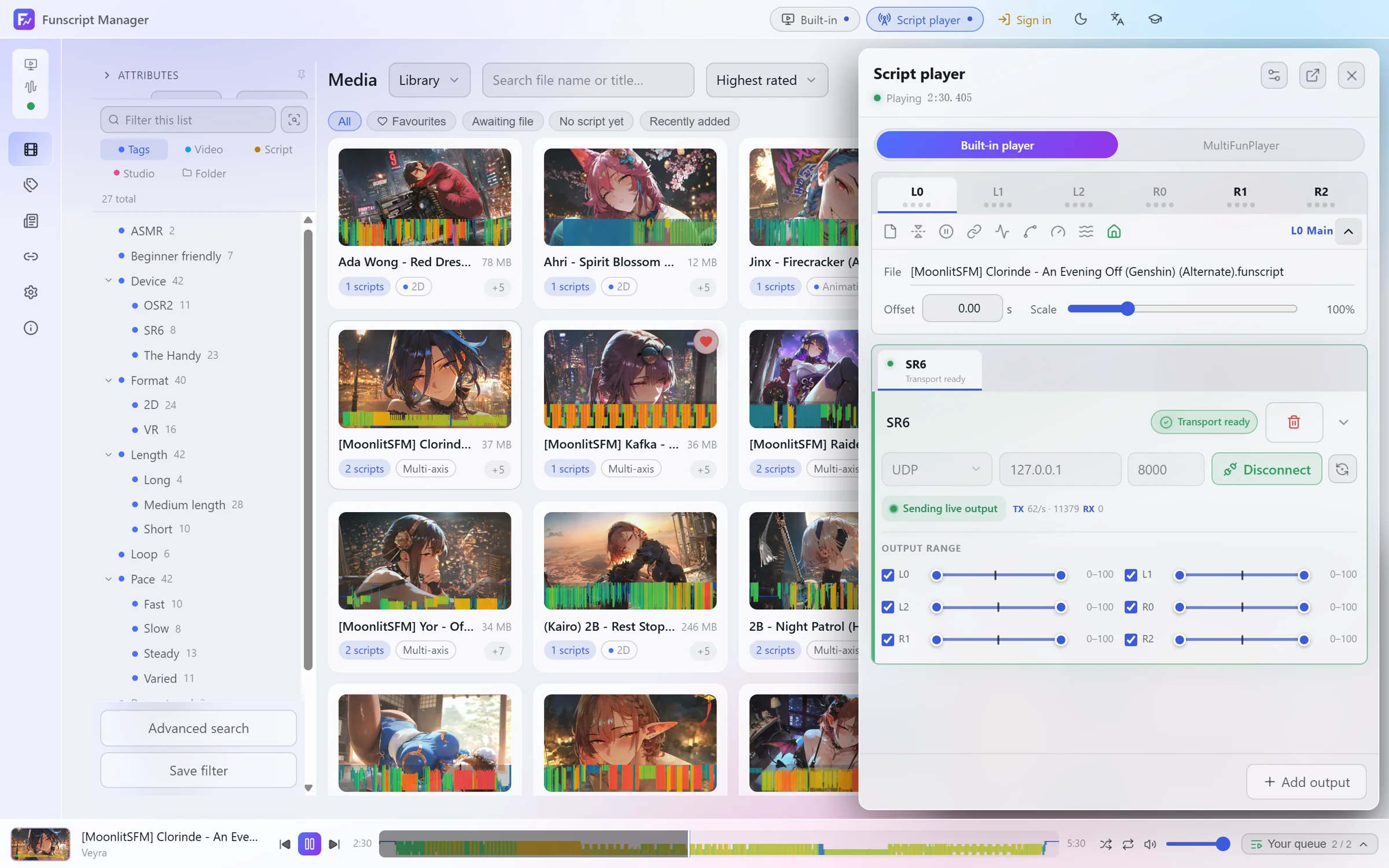
Task: Collapse the Device tag group
Action: click(108, 281)
